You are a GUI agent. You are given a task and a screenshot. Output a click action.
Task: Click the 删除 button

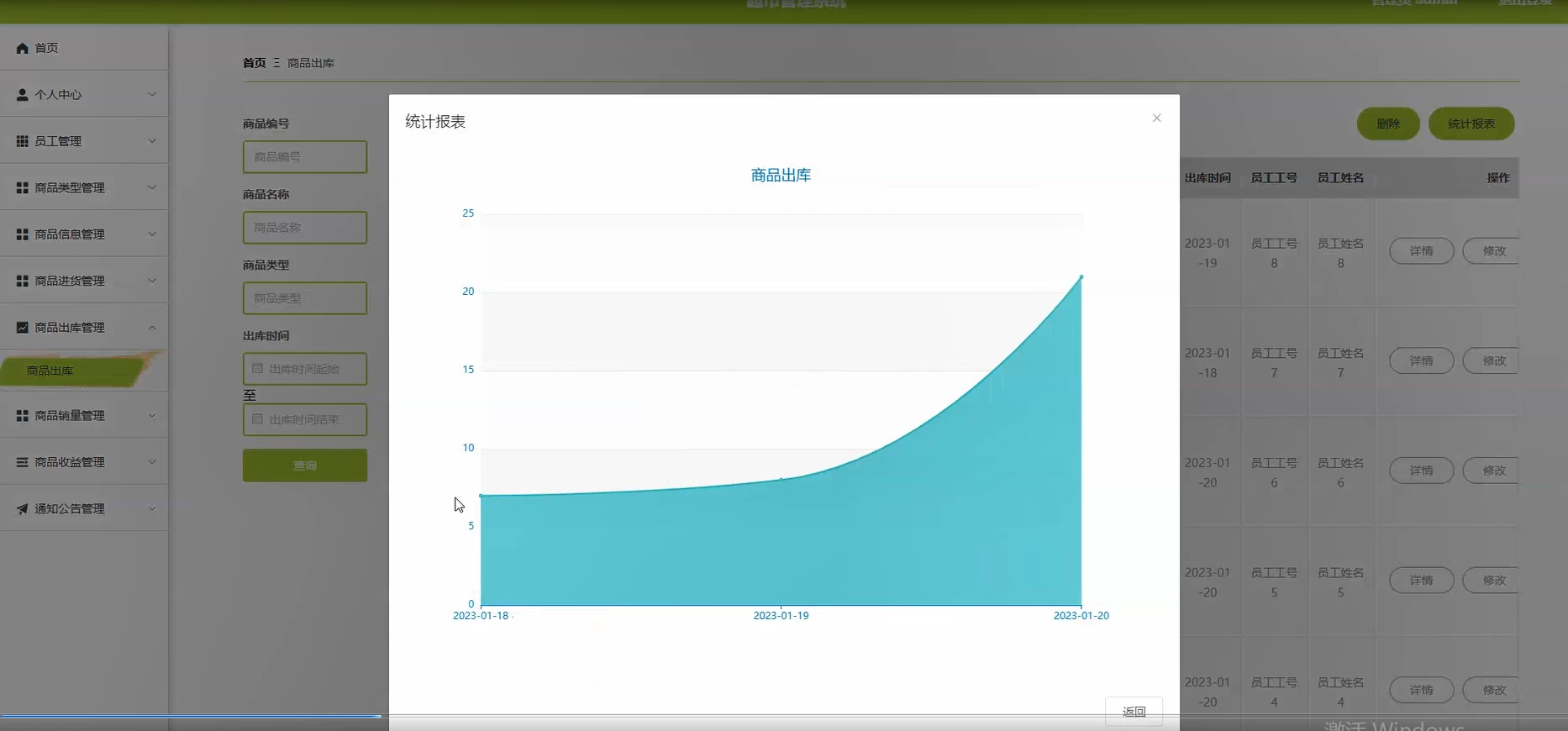1388,124
